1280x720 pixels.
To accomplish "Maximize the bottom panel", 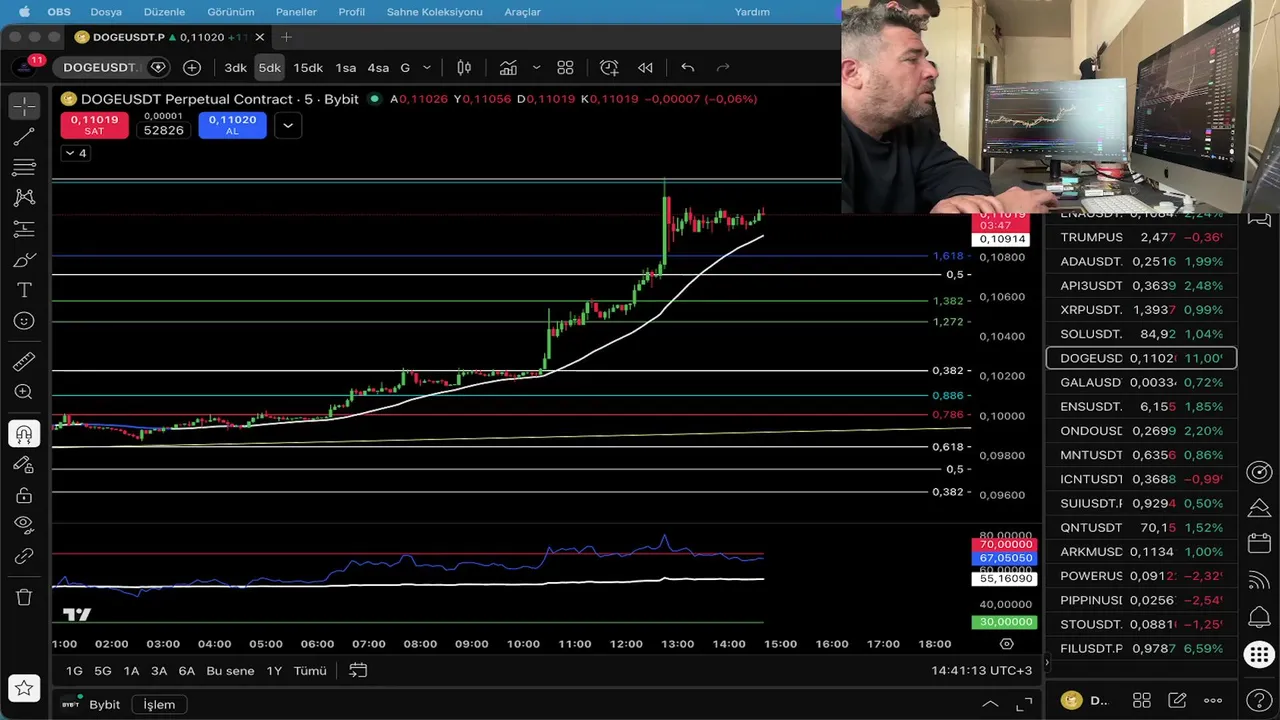I will [1024, 705].
